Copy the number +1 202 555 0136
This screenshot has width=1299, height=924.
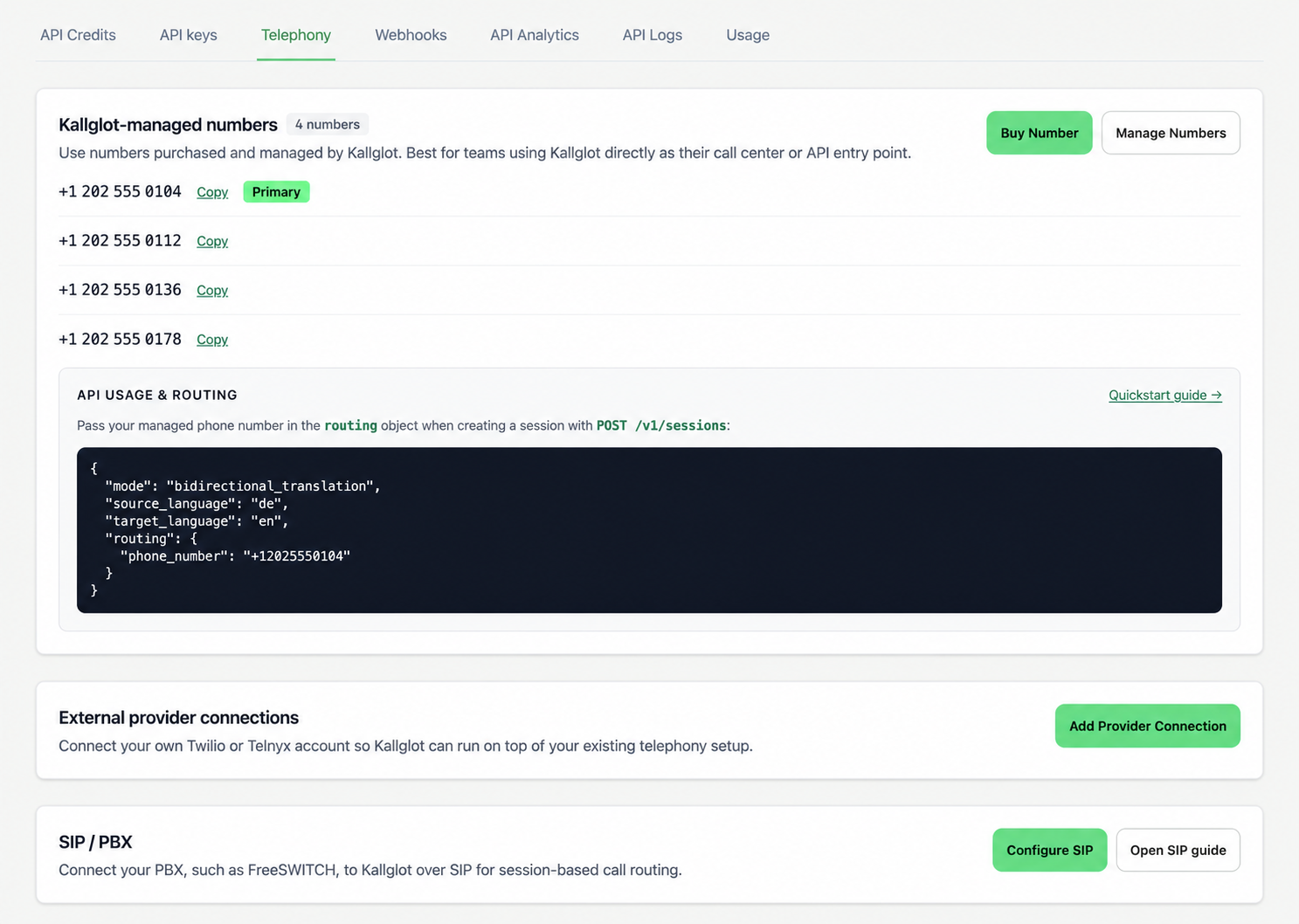[x=212, y=290]
